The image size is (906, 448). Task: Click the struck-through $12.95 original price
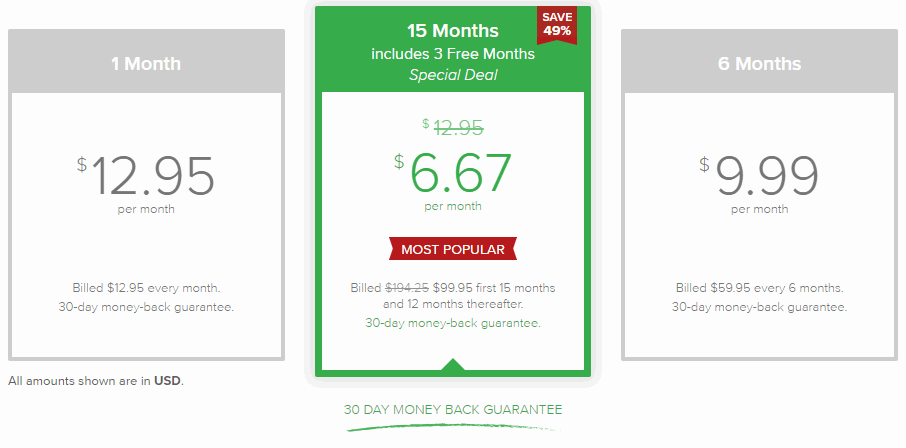[453, 127]
